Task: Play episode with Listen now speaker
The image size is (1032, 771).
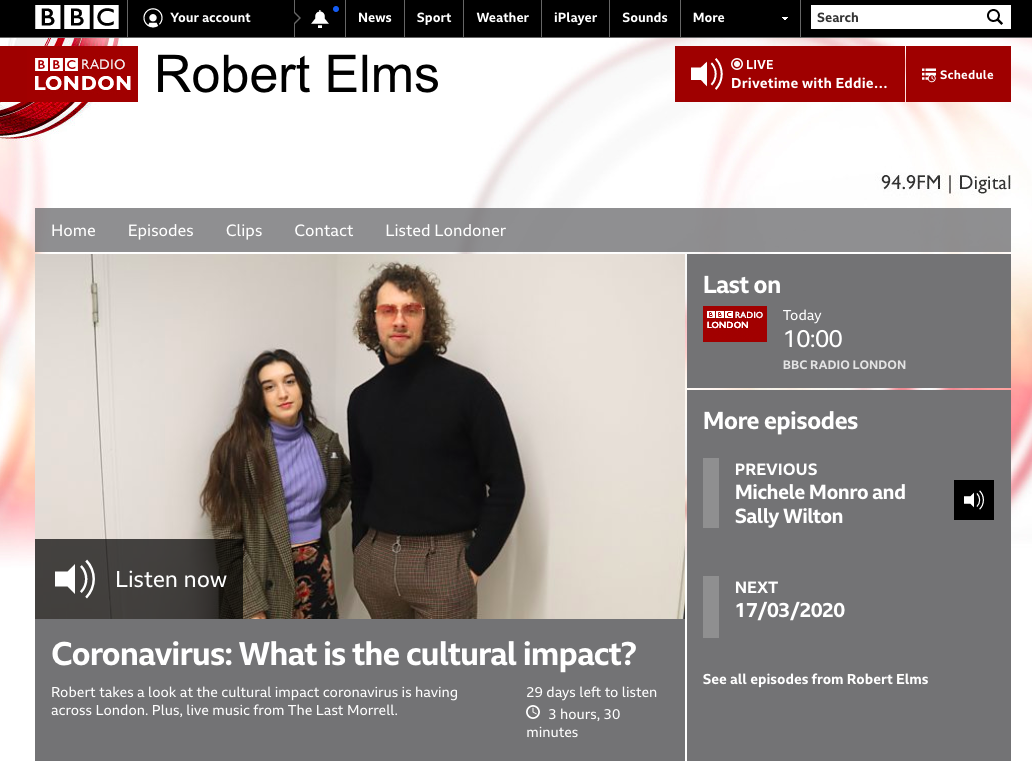Action: 75,579
